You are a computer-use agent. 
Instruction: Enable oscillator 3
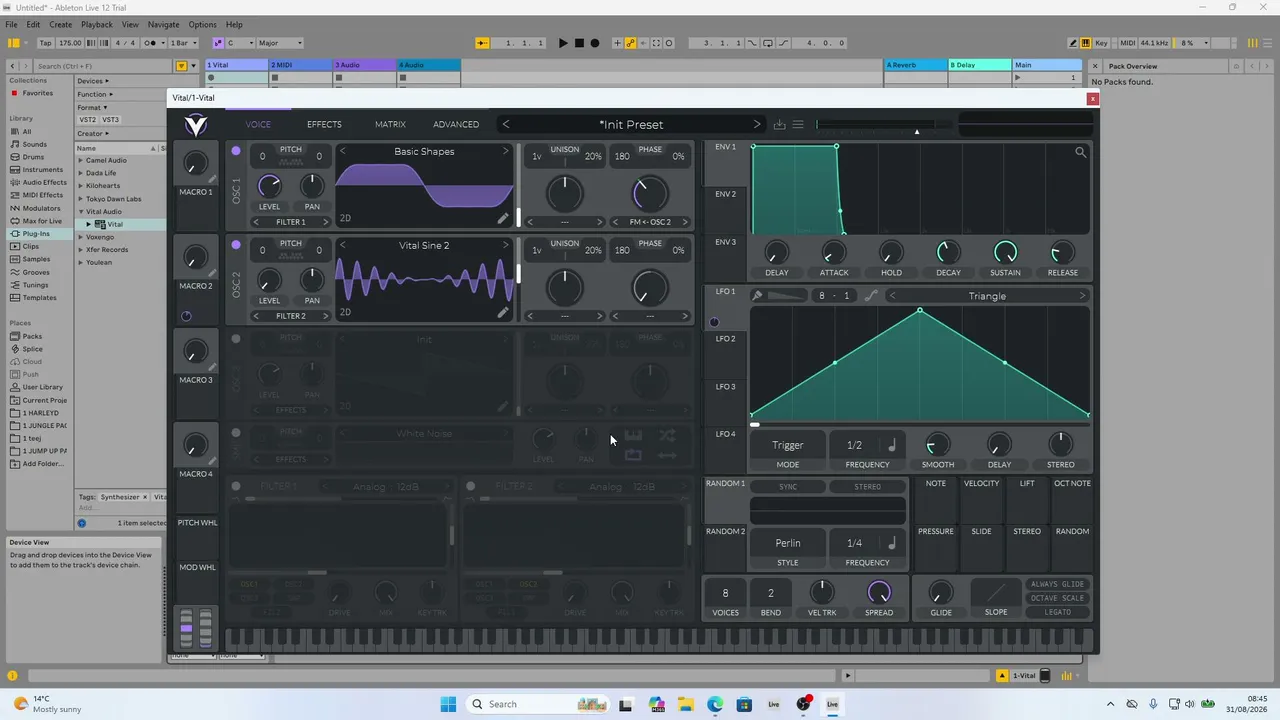pyautogui.click(x=236, y=339)
